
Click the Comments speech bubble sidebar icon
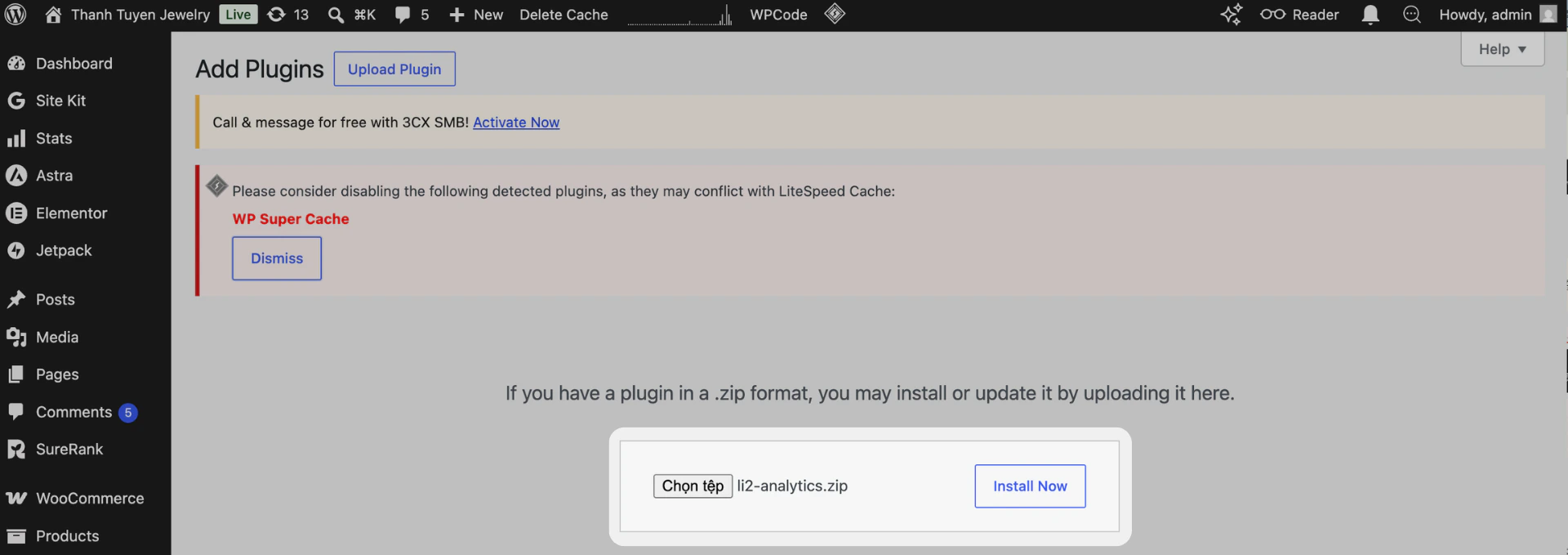(16, 411)
